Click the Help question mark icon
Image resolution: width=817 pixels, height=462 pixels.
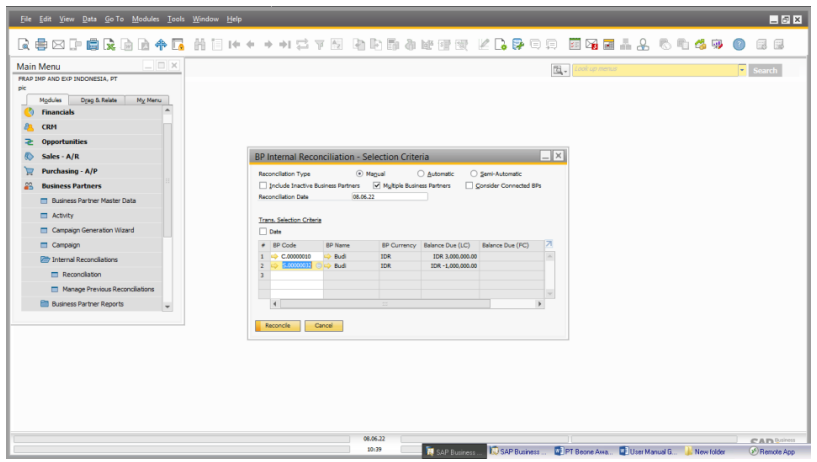[739, 44]
